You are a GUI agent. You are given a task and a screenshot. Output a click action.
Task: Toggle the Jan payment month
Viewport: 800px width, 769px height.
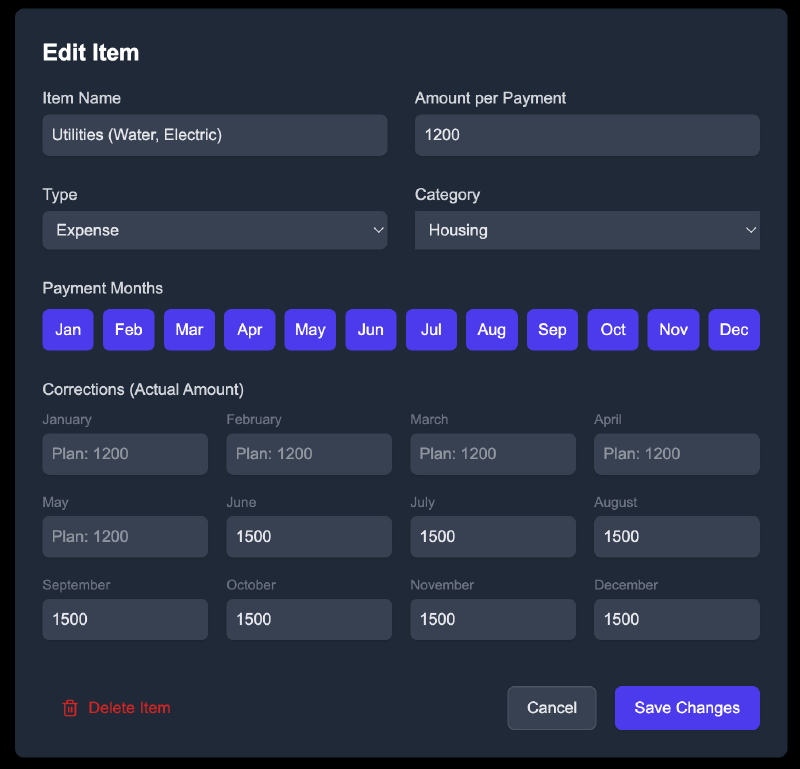click(67, 329)
